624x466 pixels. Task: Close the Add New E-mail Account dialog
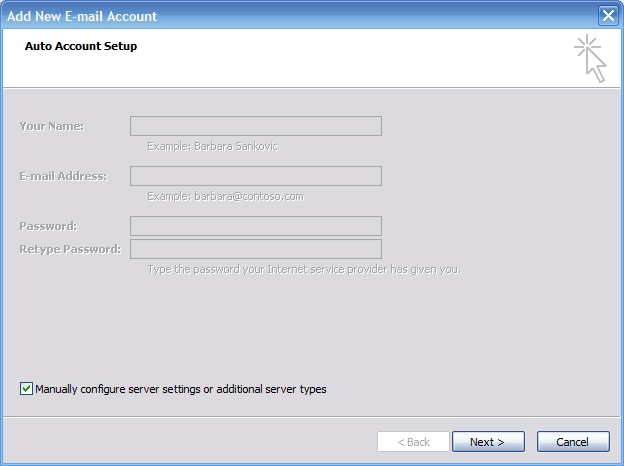(x=607, y=15)
